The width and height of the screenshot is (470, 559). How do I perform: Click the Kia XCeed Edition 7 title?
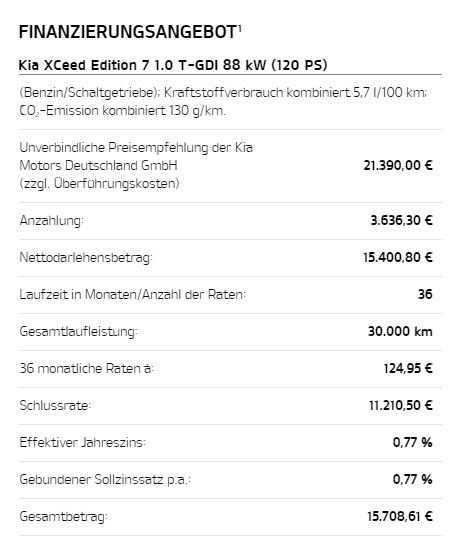(173, 65)
